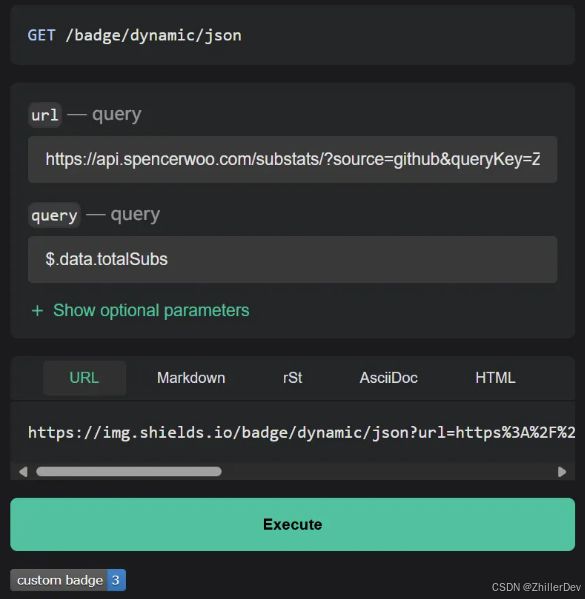Open the HTML output tab
The height and width of the screenshot is (599, 585).
click(495, 378)
